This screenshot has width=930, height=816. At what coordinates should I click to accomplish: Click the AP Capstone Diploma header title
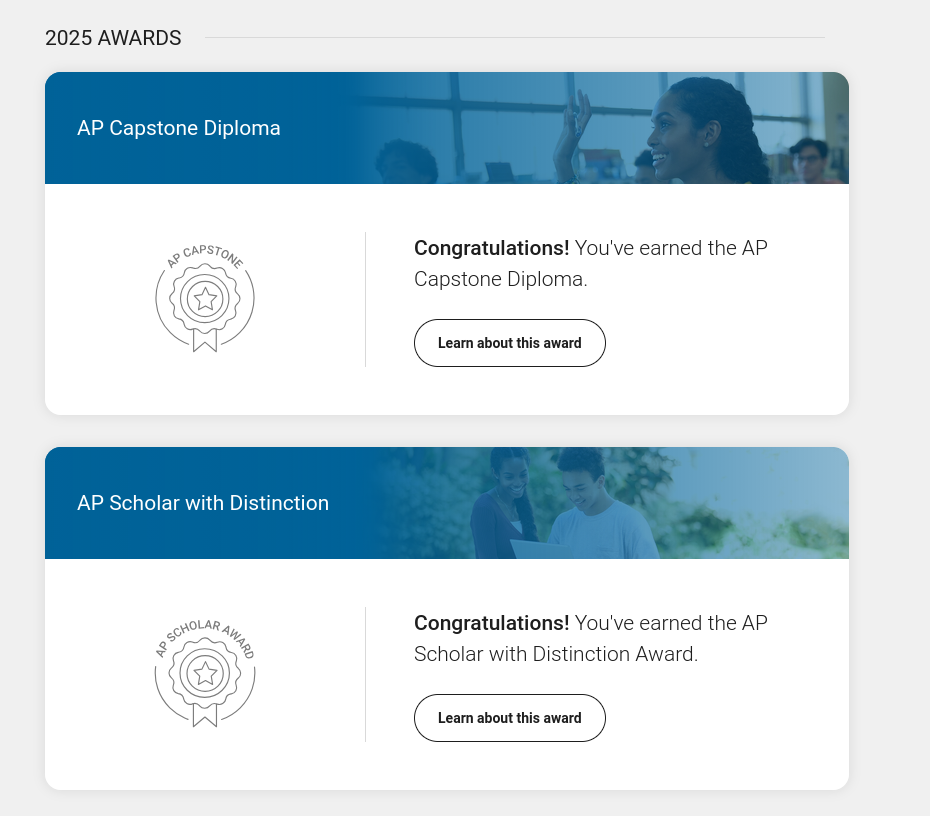tap(179, 128)
